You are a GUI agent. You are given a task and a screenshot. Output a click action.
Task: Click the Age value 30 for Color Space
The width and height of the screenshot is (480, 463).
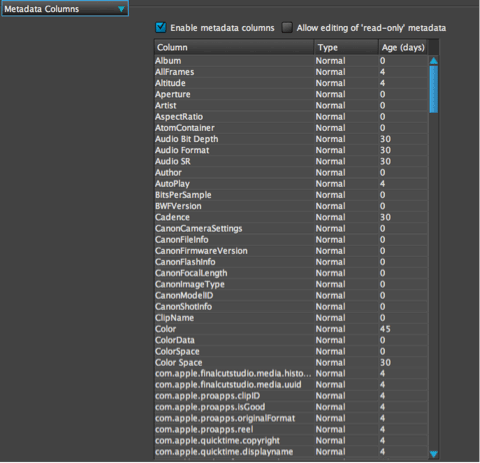[385, 362]
